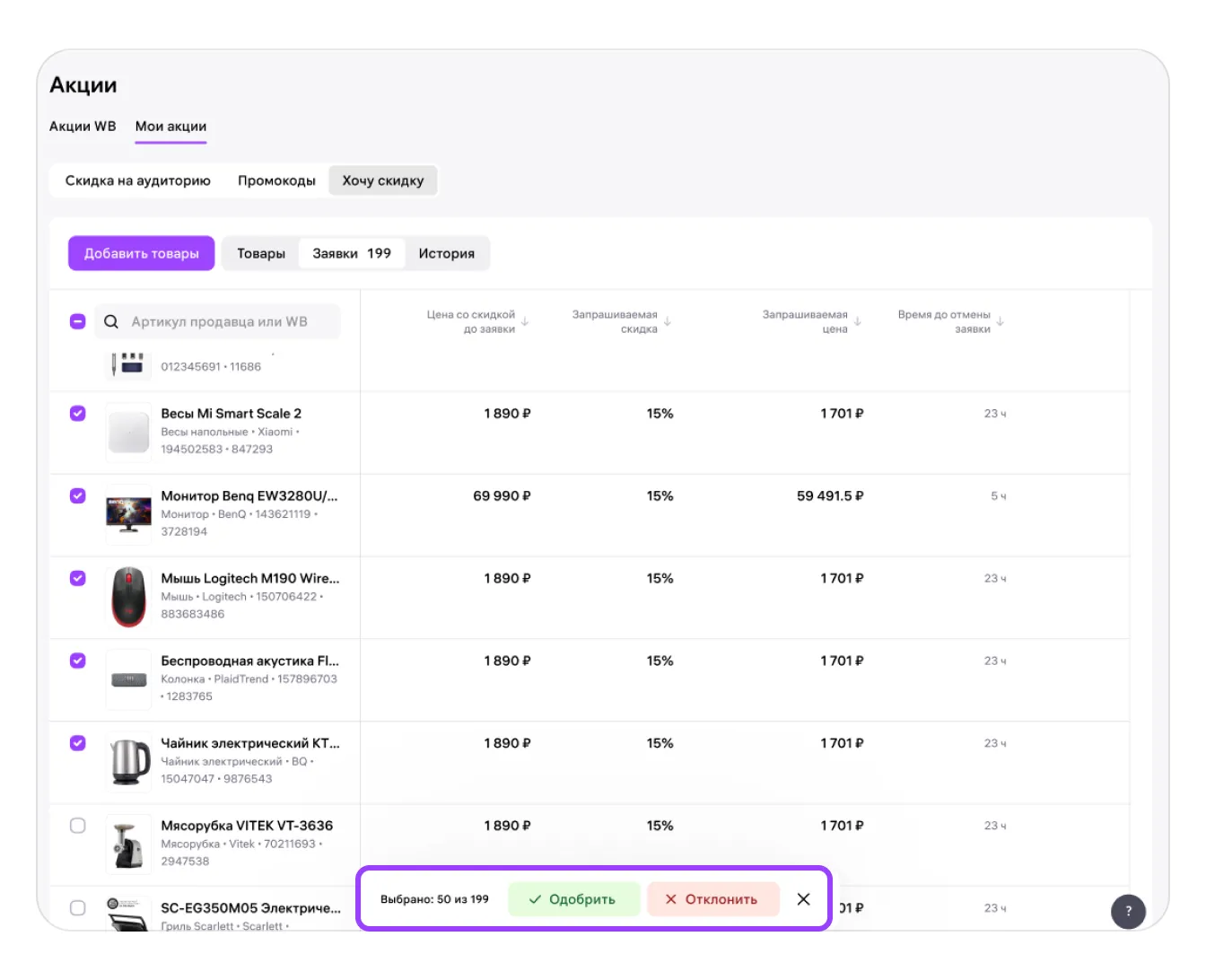This screenshot has width=1206, height=980.
Task: Open the Промокоды section
Action: [x=276, y=180]
